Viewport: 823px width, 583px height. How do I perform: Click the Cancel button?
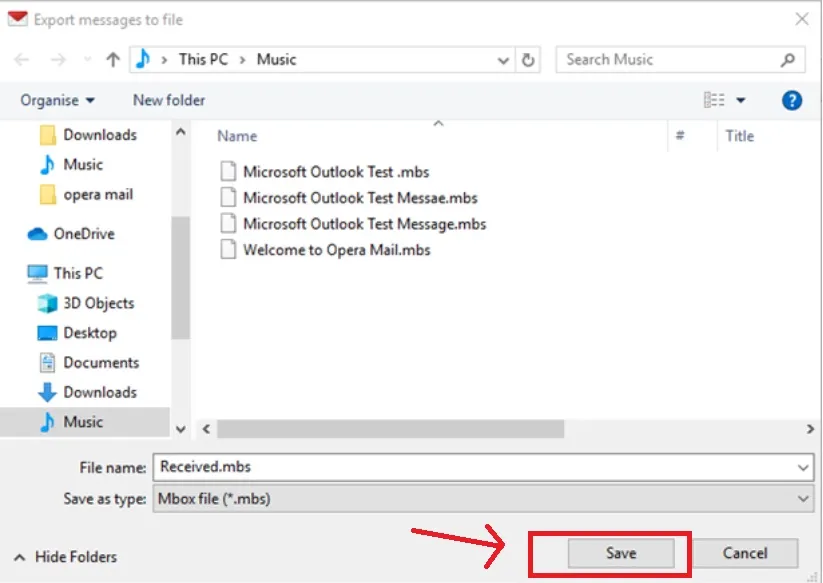745,553
